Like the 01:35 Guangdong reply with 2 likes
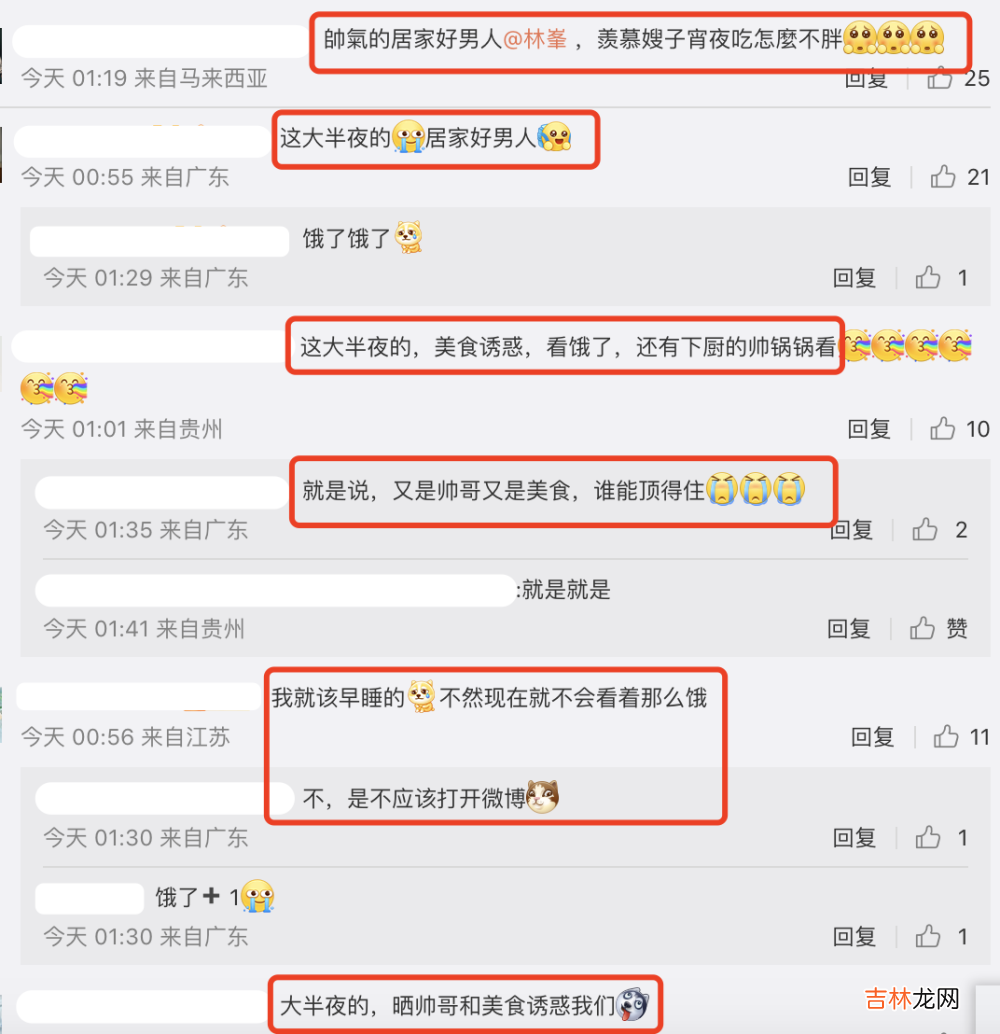 tap(925, 530)
